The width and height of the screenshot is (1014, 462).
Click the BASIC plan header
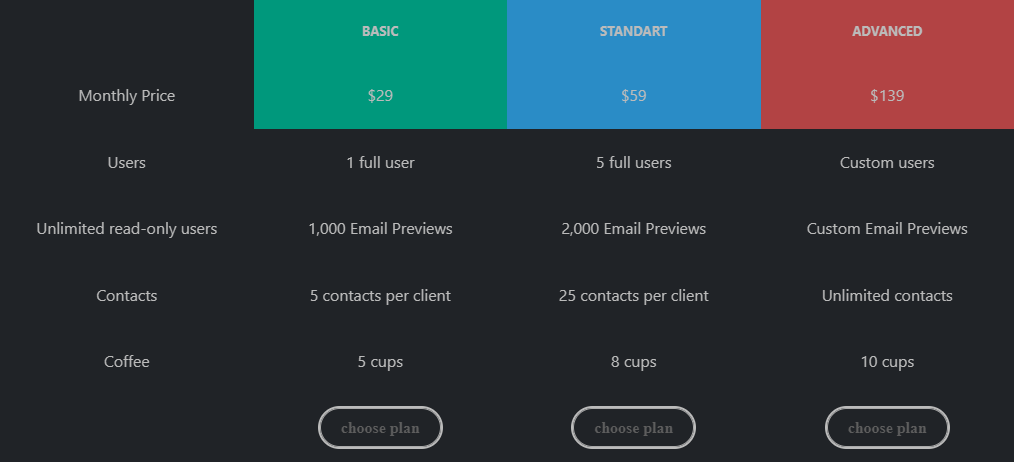pyautogui.click(x=380, y=31)
